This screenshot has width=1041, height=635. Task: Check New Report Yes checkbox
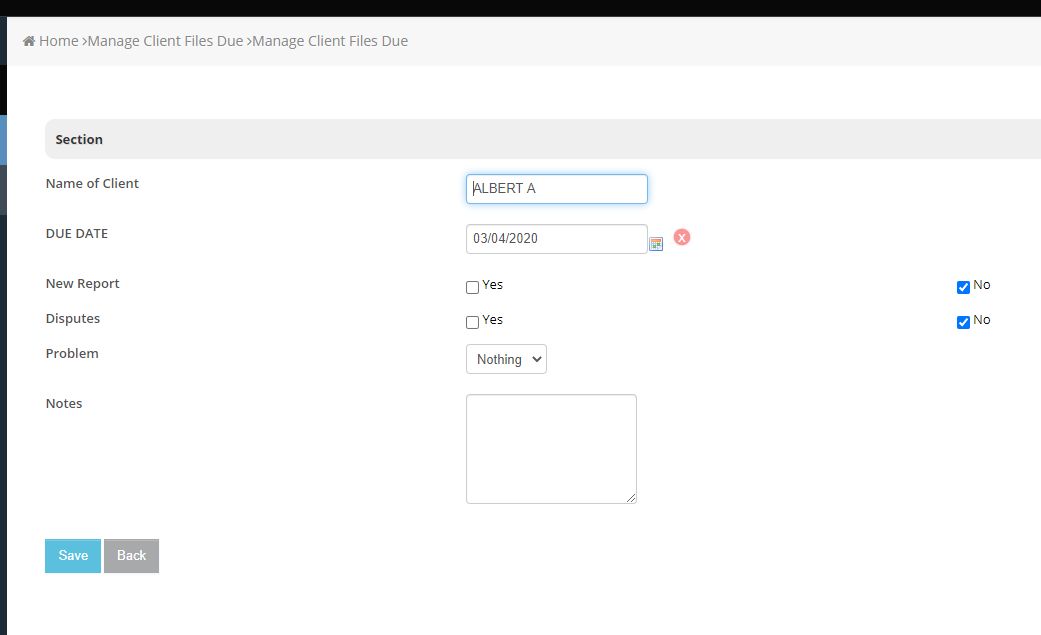[x=473, y=287]
